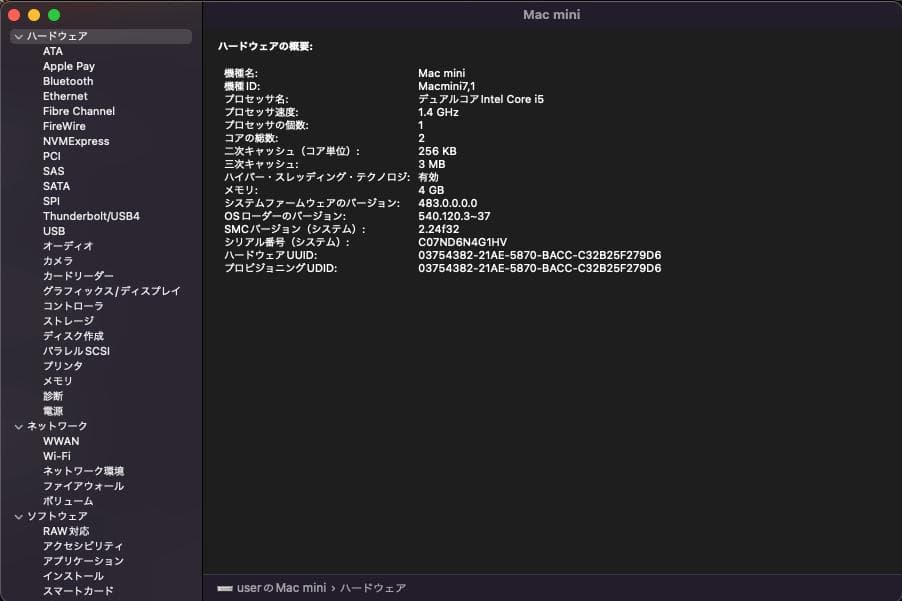Select the ネットワーク header row

point(101,426)
